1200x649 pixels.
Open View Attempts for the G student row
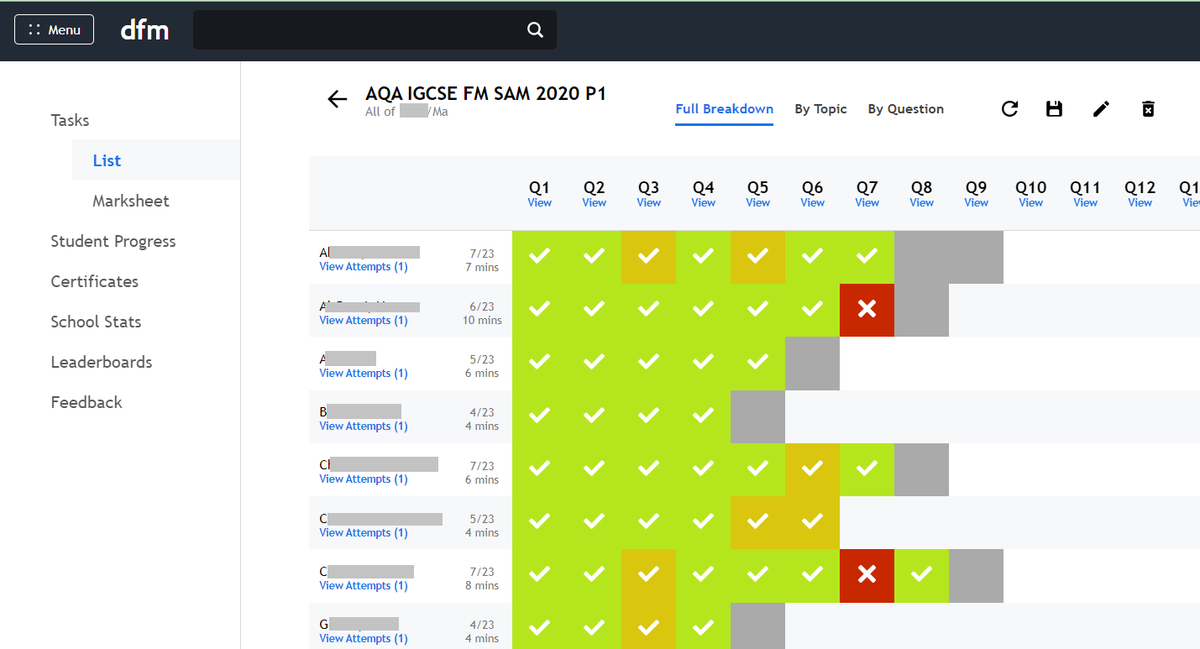pyautogui.click(x=363, y=639)
